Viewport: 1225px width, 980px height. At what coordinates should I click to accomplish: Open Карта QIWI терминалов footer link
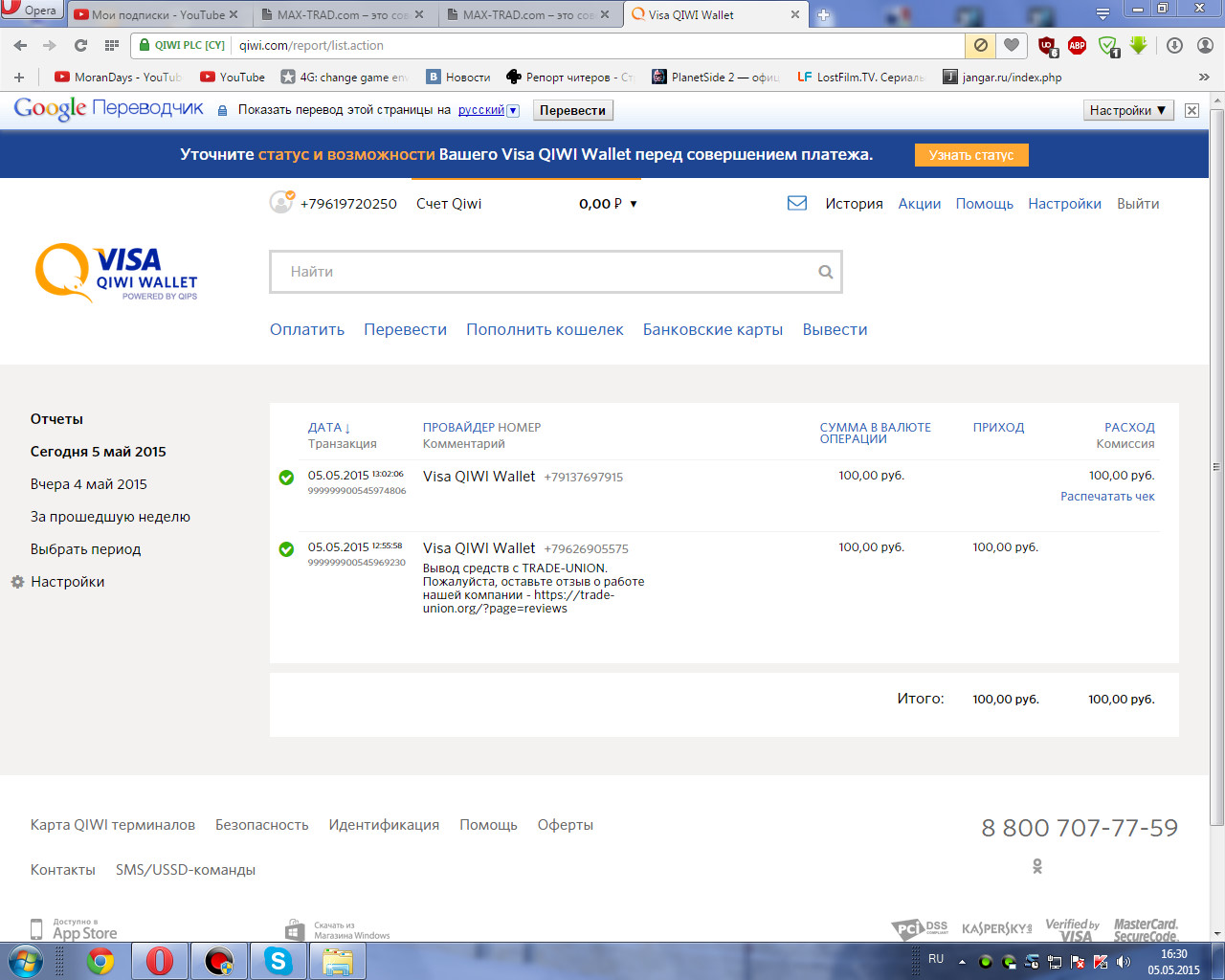[x=113, y=825]
